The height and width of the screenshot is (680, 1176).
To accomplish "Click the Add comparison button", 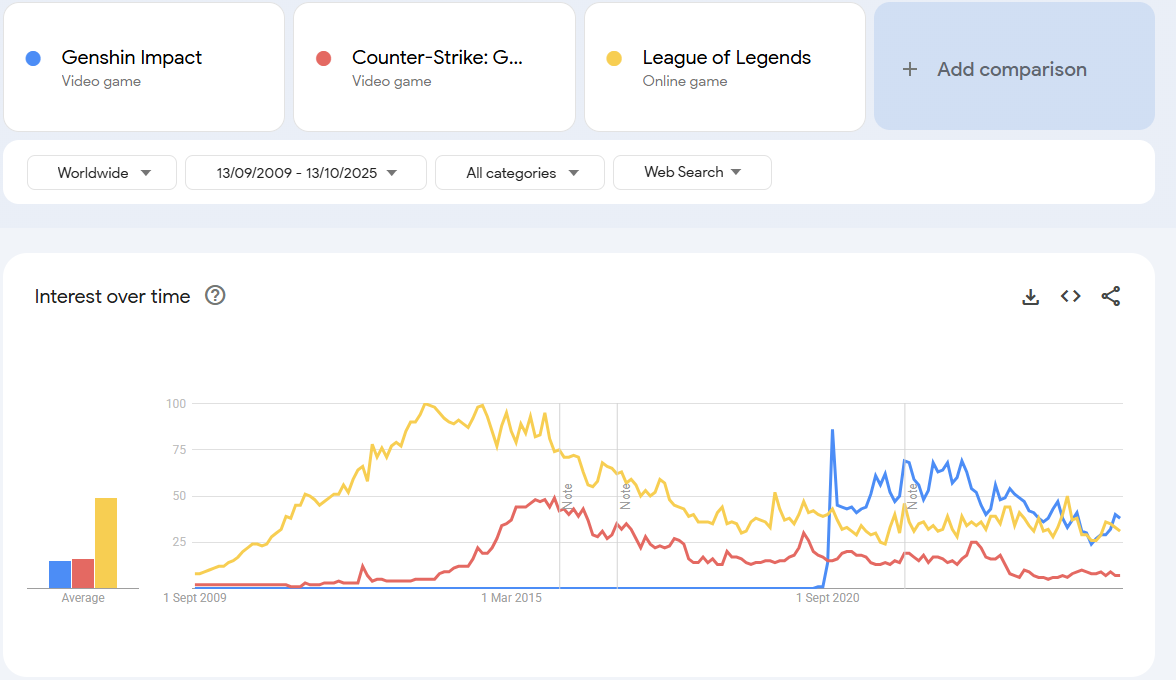I will pyautogui.click(x=1010, y=67).
